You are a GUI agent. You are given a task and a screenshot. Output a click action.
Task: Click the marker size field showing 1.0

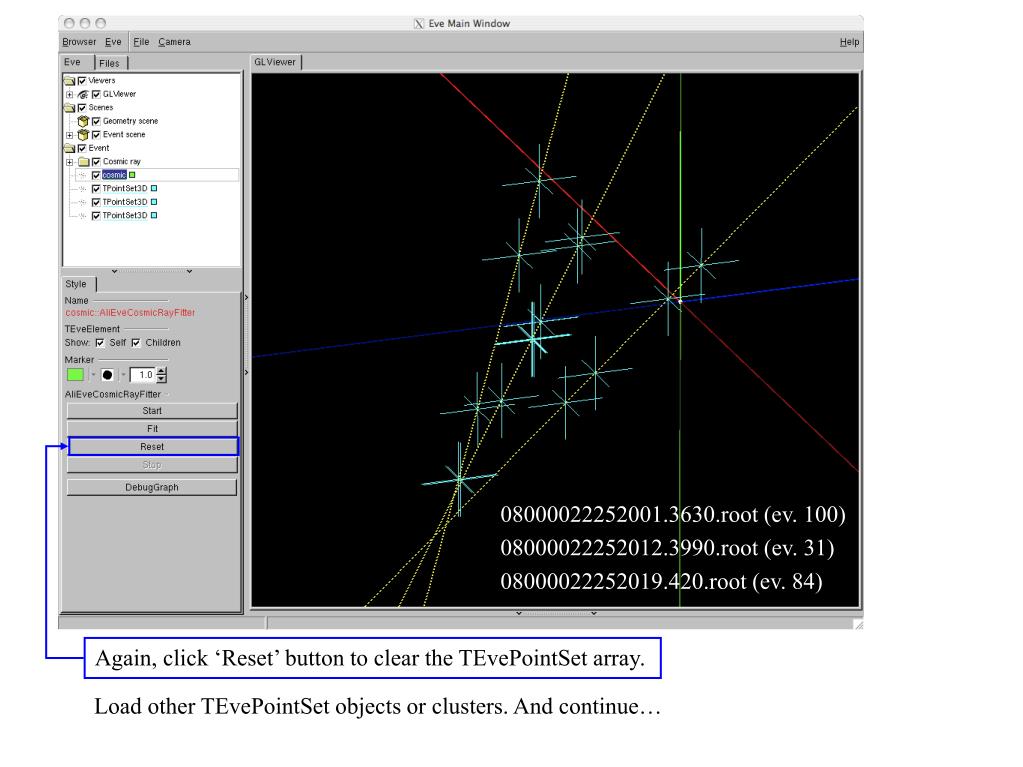[142, 374]
